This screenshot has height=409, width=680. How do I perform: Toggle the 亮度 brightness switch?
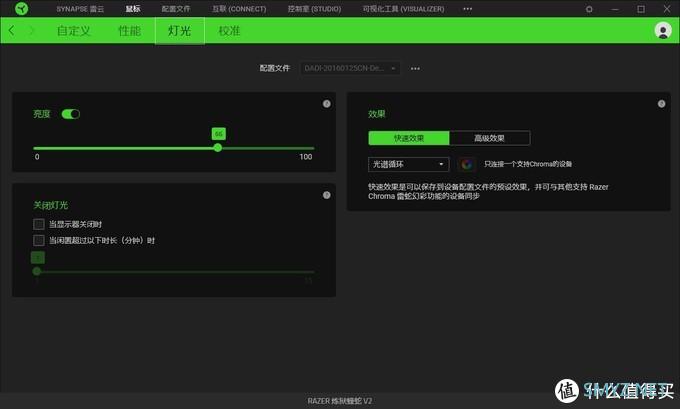pos(71,114)
